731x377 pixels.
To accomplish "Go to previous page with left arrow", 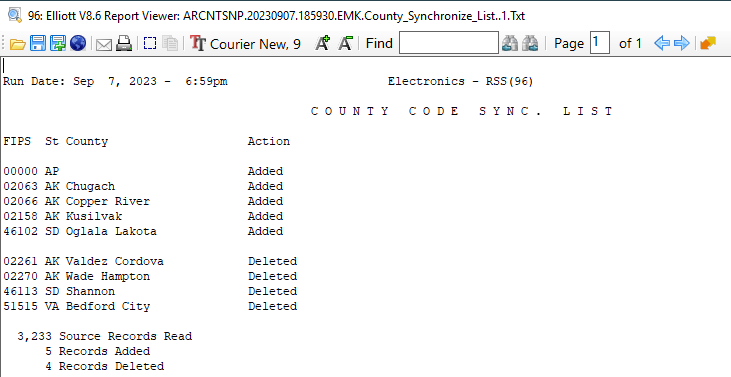I will tap(662, 43).
